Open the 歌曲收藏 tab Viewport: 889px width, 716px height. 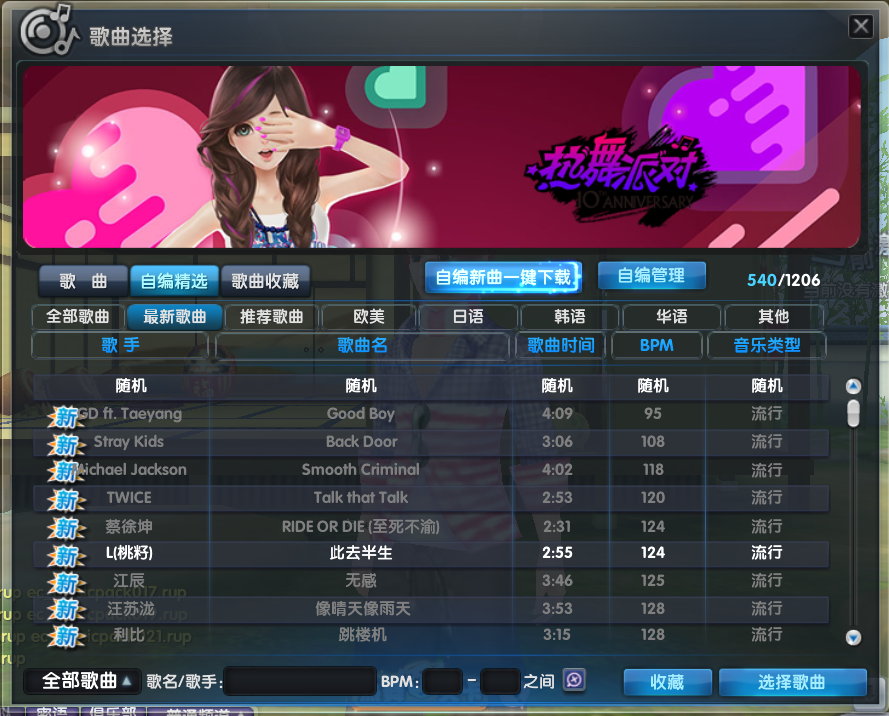click(265, 281)
